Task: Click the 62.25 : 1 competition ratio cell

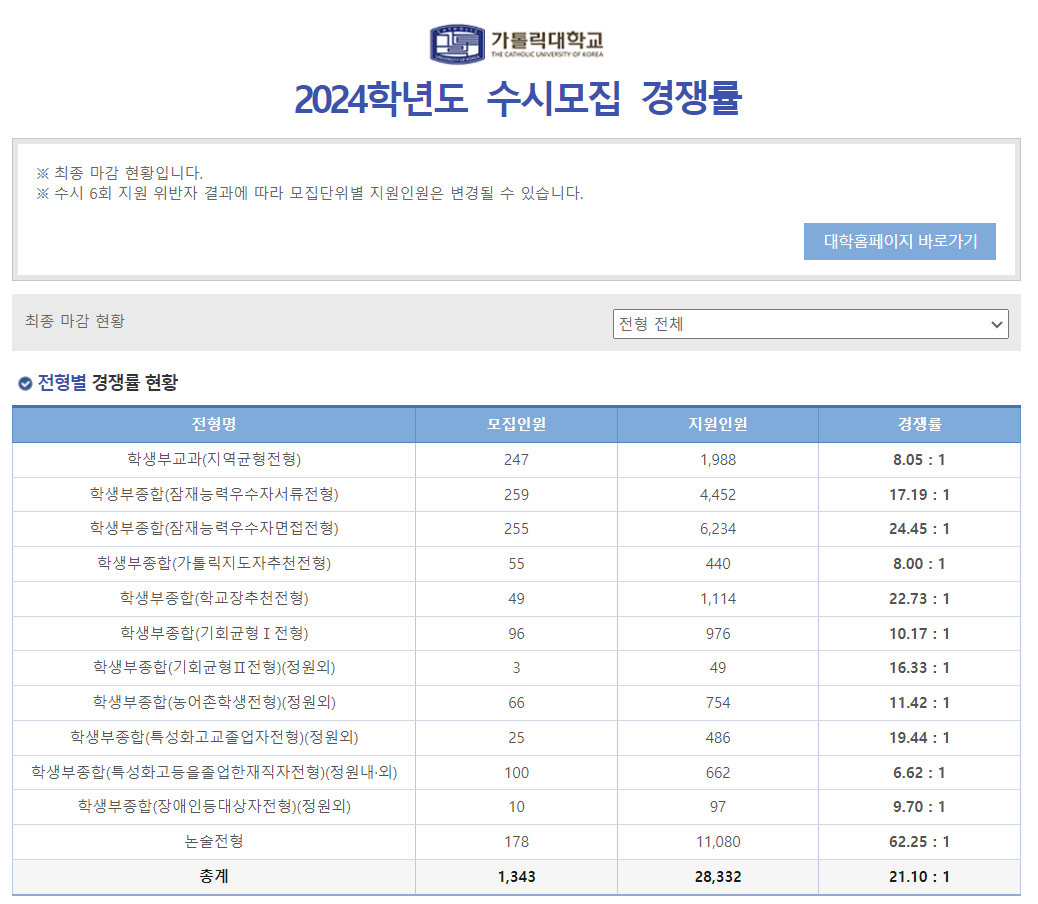Action: (x=921, y=842)
